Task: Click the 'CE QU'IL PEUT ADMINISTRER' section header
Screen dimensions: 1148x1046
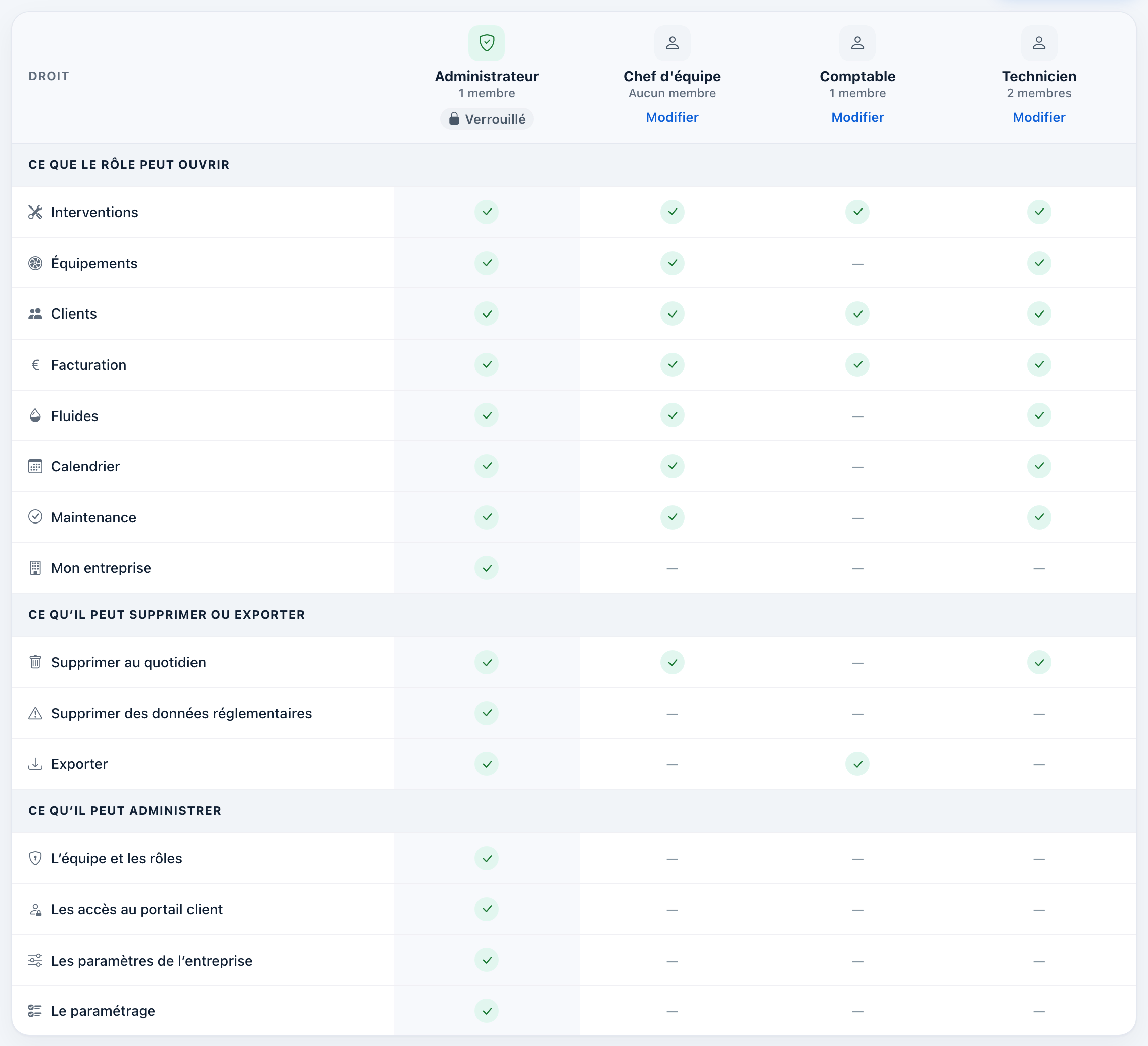Action: point(125,810)
